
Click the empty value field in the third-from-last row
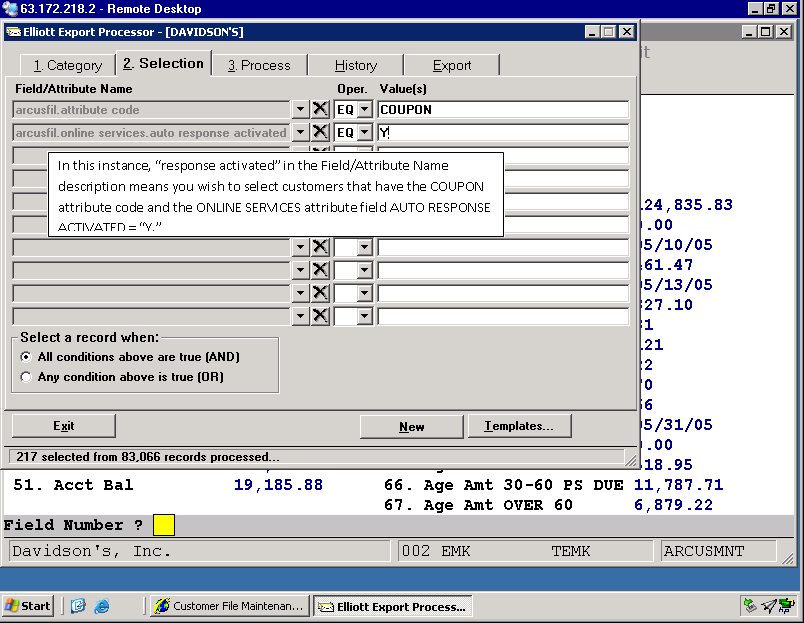click(503, 270)
